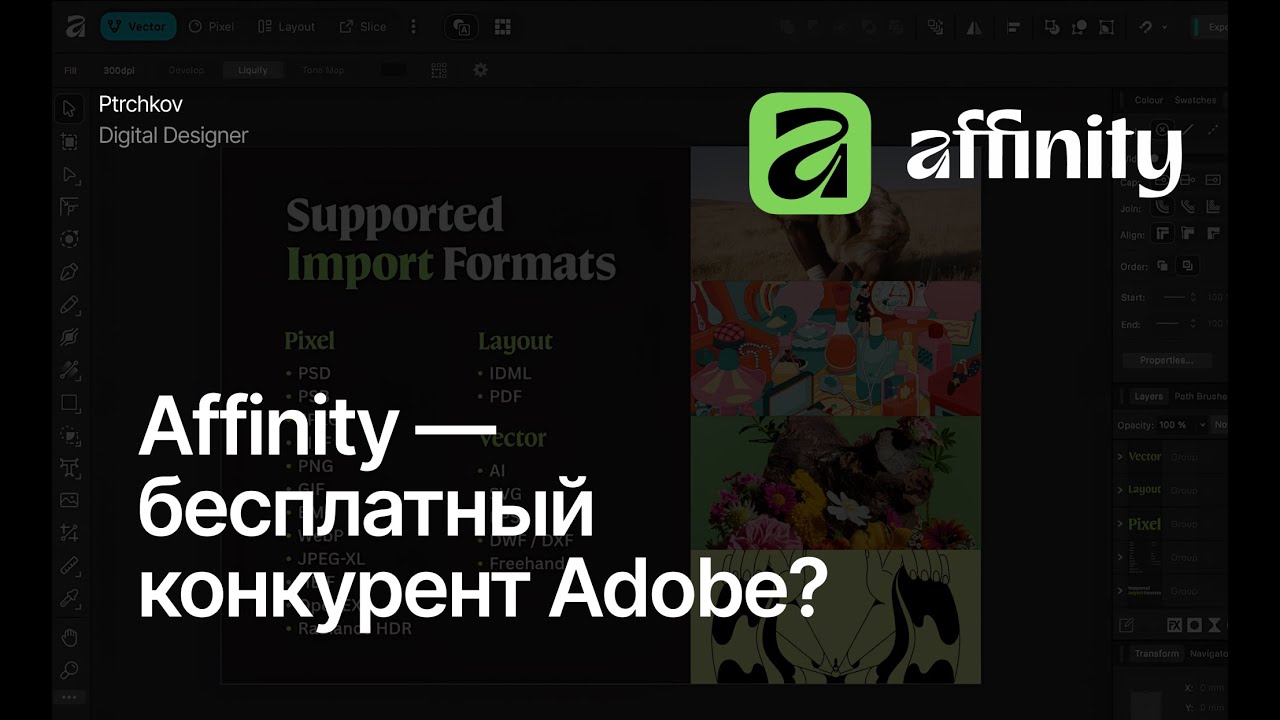Screen dimensions: 1280x720
Task: Select the Place Image tool
Action: point(69,500)
